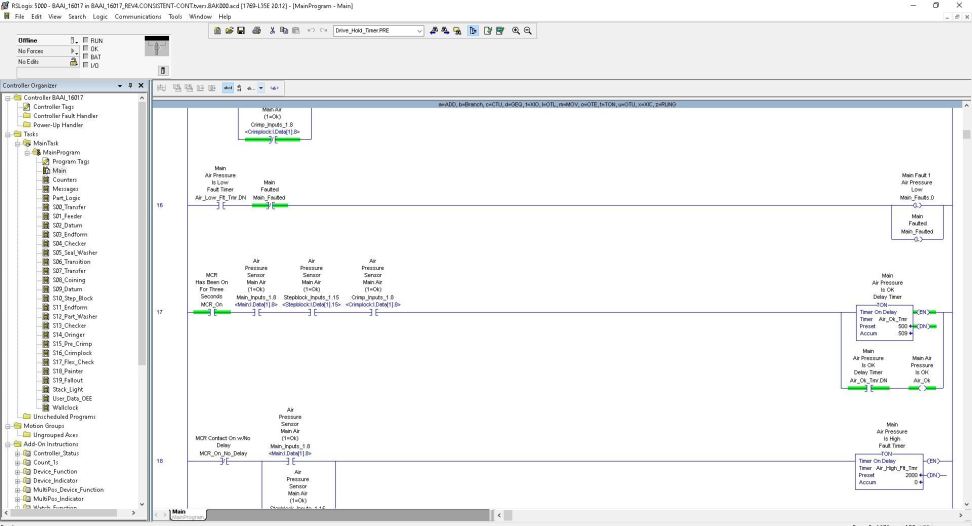Toggle the BAT status indicator box
The image size is (972, 526).
tap(87, 55)
